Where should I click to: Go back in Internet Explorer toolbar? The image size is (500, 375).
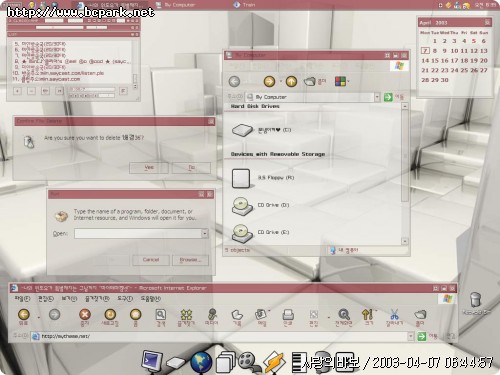point(24,314)
